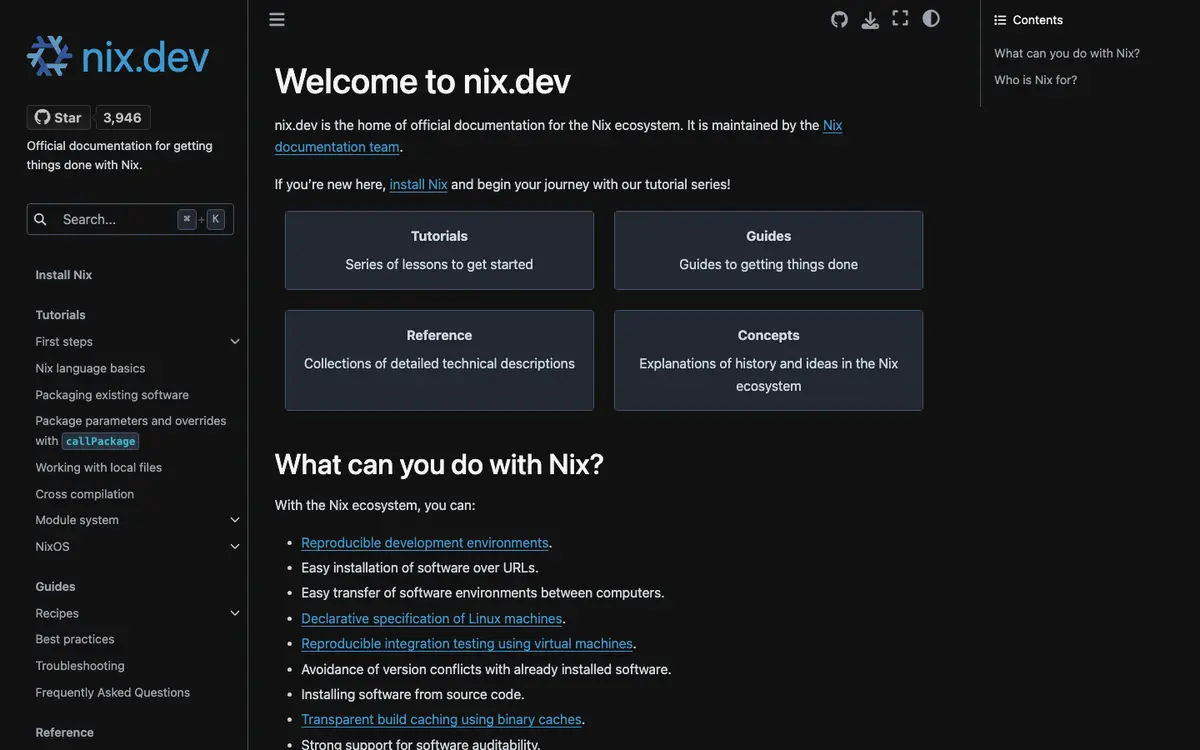Screen dimensions: 1200x750
Task: Click 'Easy installation of software over URLs'
Action: click(x=420, y=568)
